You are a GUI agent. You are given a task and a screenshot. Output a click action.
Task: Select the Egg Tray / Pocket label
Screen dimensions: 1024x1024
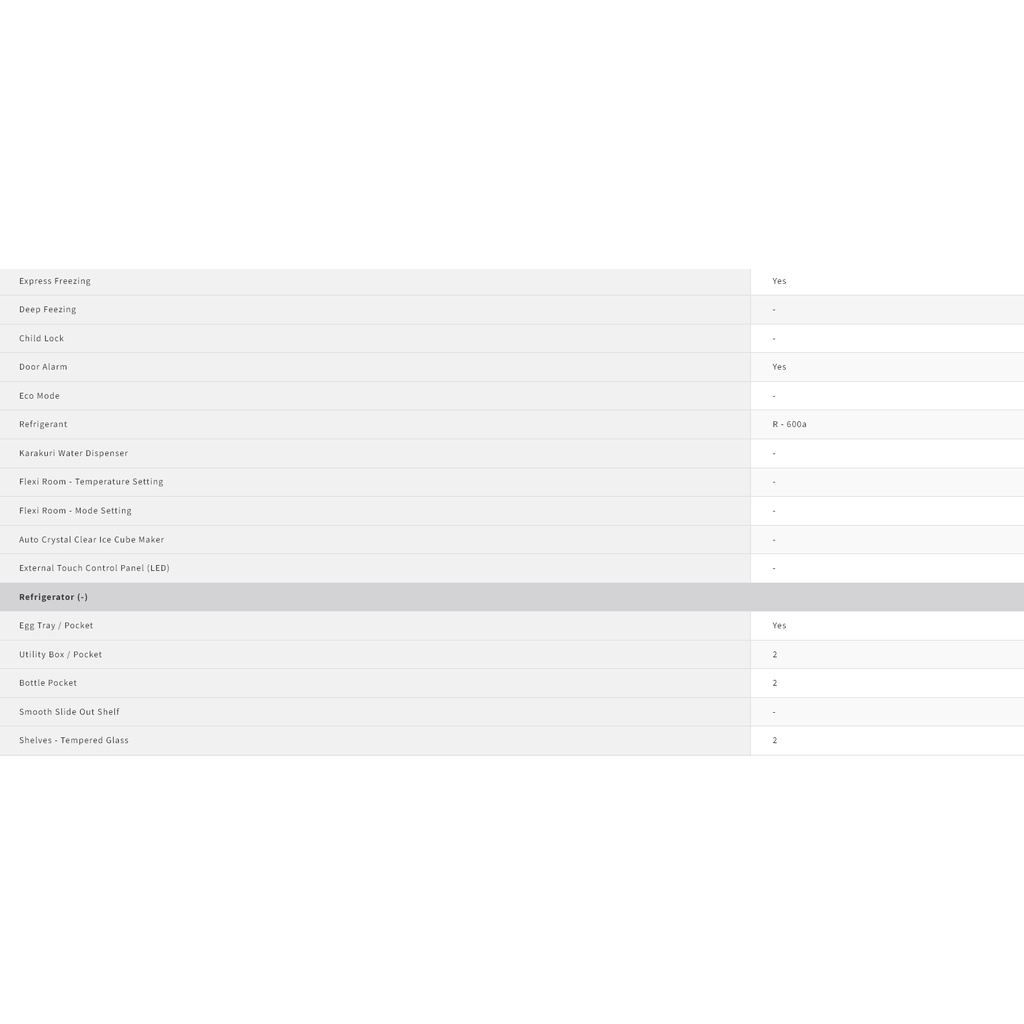[x=57, y=626]
